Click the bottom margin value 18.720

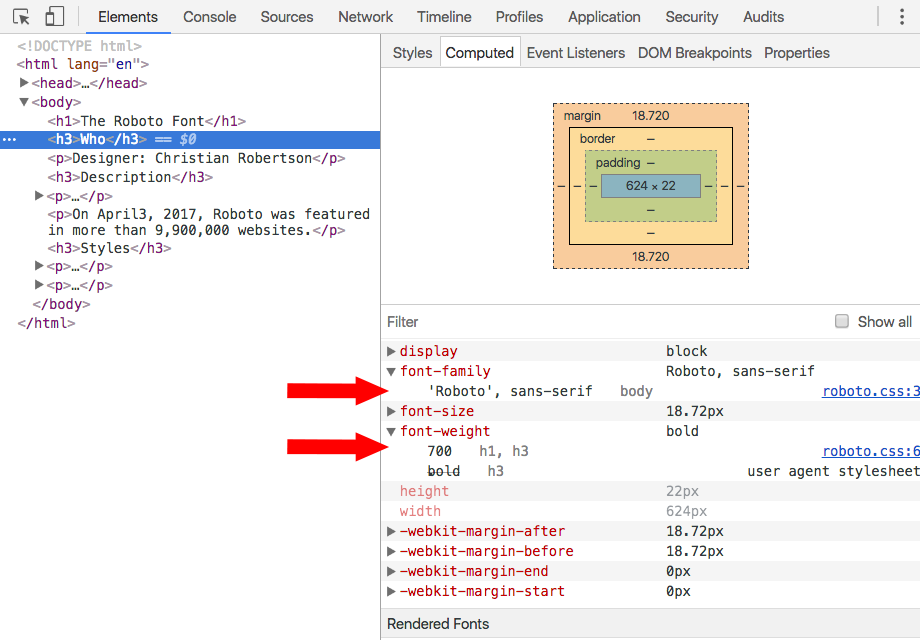coord(651,256)
